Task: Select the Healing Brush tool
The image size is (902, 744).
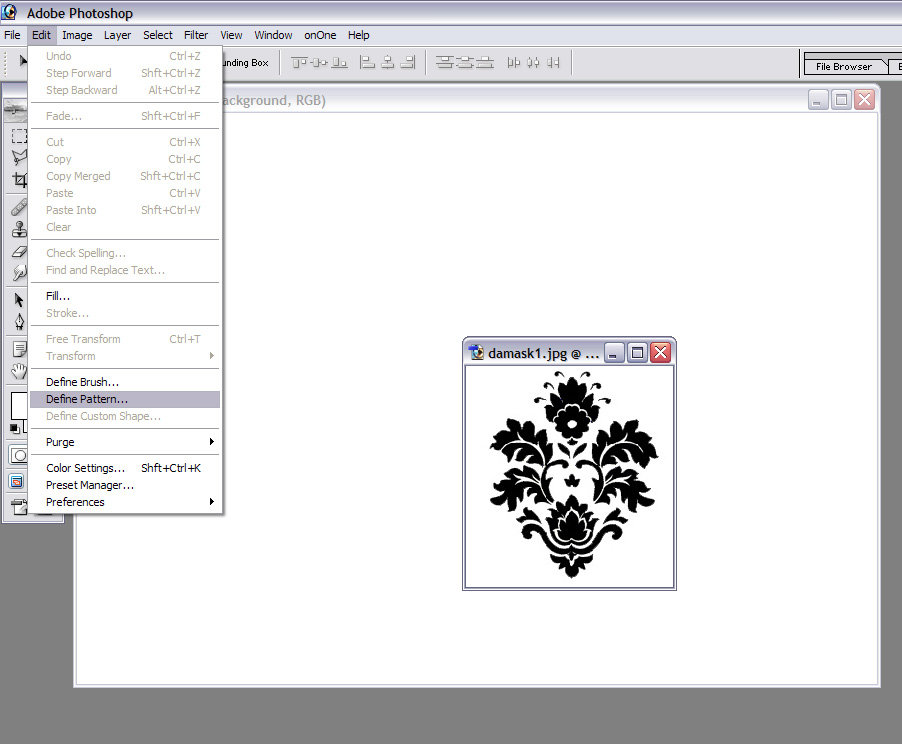Action: tap(19, 207)
